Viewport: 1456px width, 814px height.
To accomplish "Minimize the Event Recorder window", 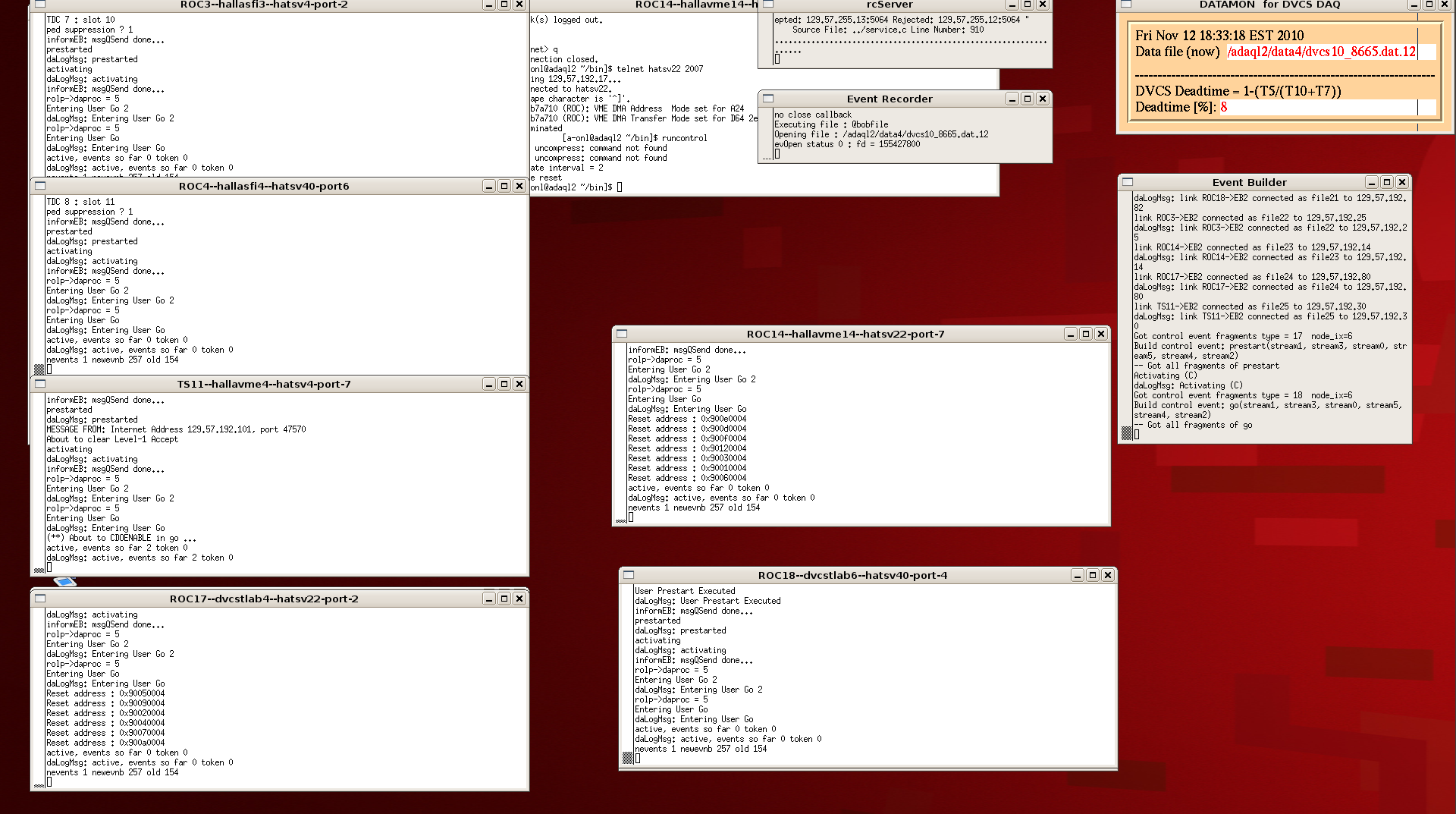I will click(1012, 99).
